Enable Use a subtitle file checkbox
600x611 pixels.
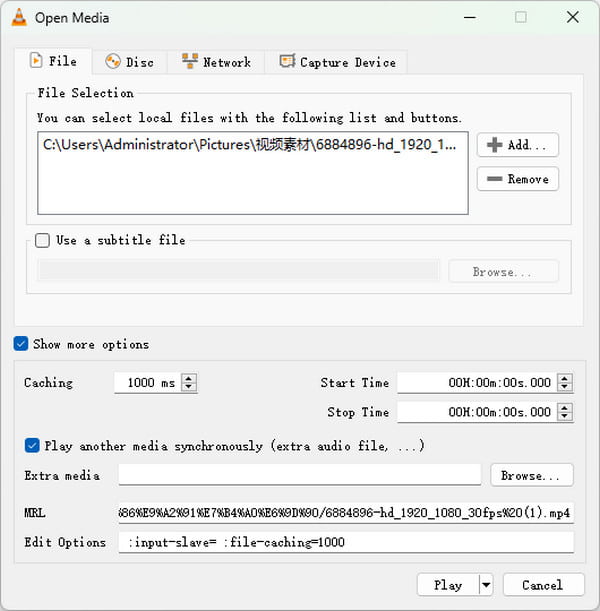42,240
